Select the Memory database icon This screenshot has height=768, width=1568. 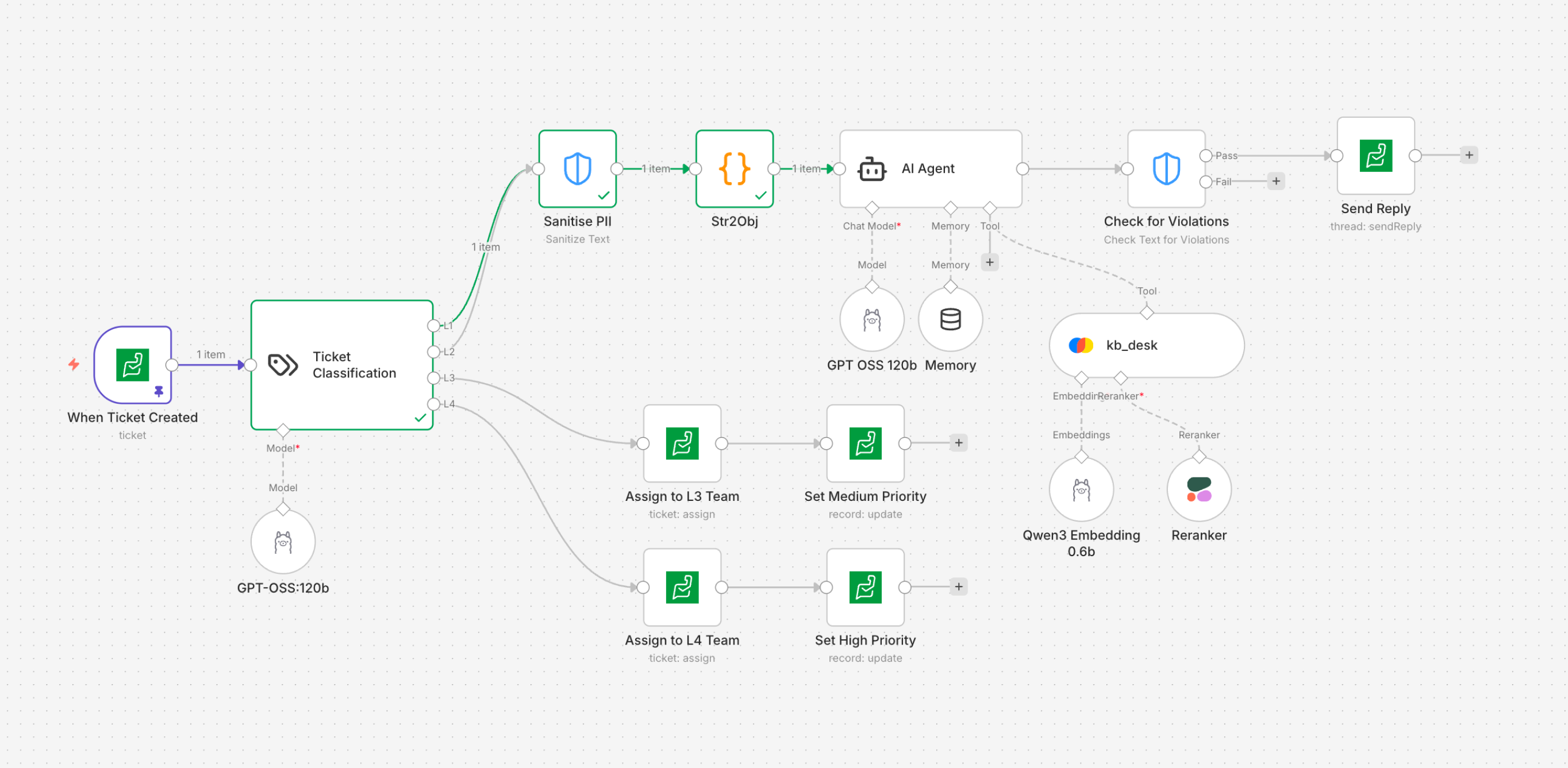pos(950,318)
